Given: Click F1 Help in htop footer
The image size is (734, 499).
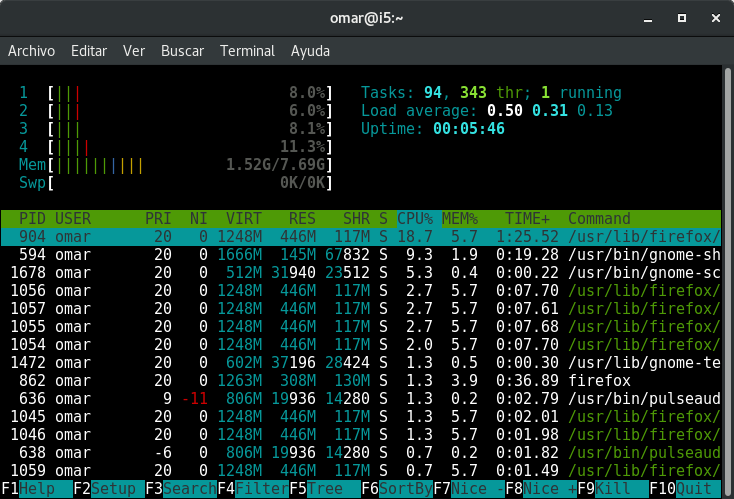Looking at the screenshot, I should 37,489.
